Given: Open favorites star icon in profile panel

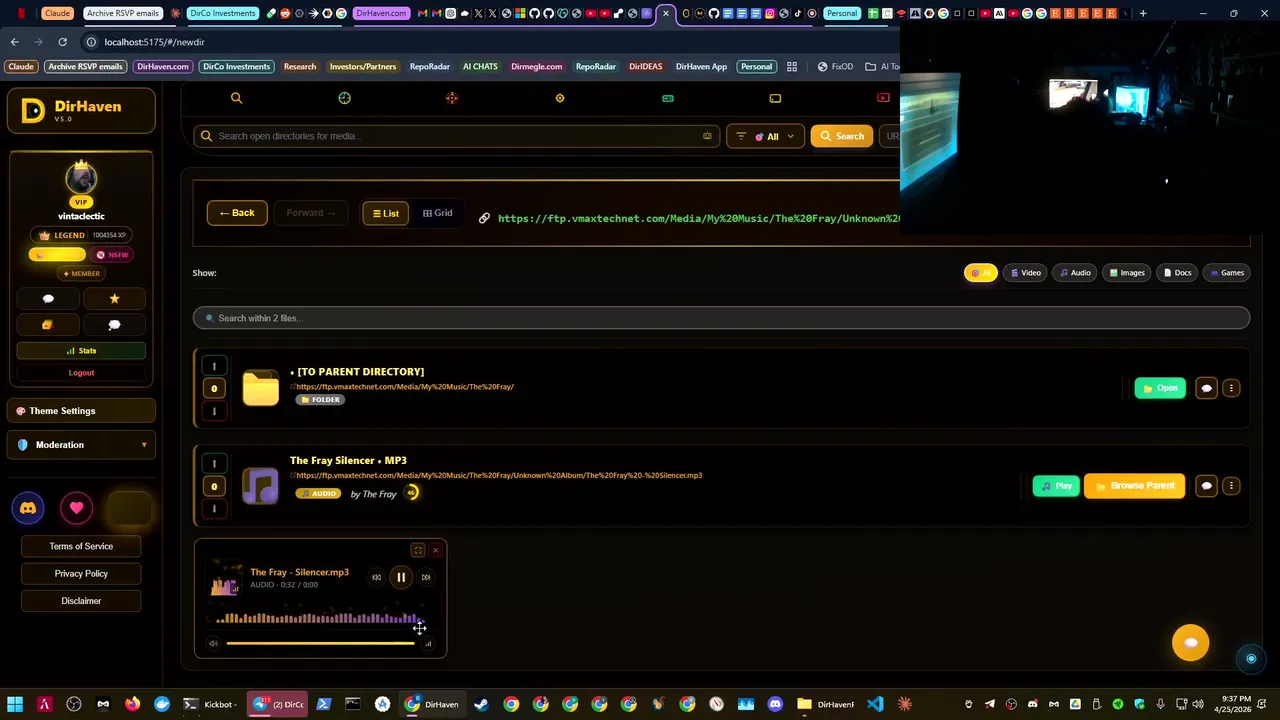Looking at the screenshot, I should (114, 299).
